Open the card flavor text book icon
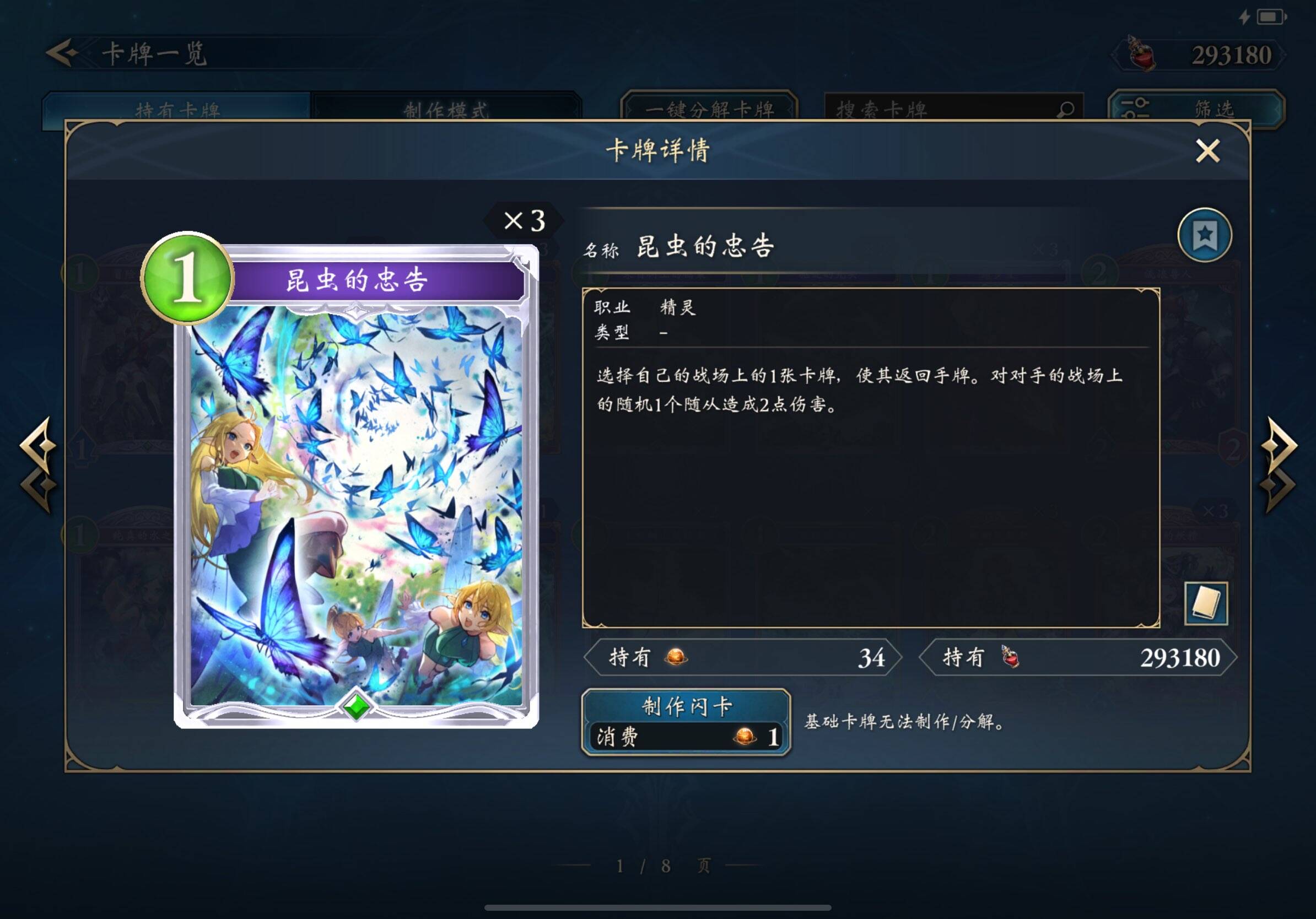Image resolution: width=1316 pixels, height=919 pixels. 1206,603
